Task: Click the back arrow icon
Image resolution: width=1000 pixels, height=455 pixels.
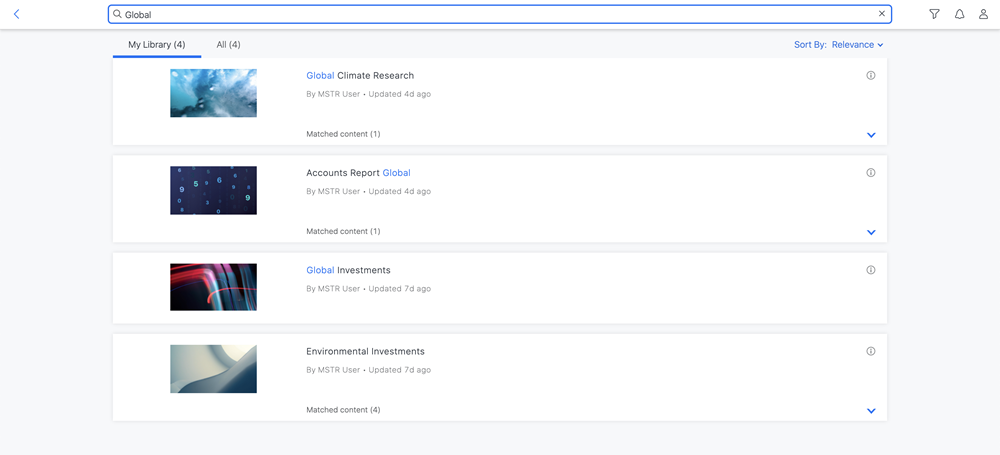Action: pyautogui.click(x=16, y=14)
